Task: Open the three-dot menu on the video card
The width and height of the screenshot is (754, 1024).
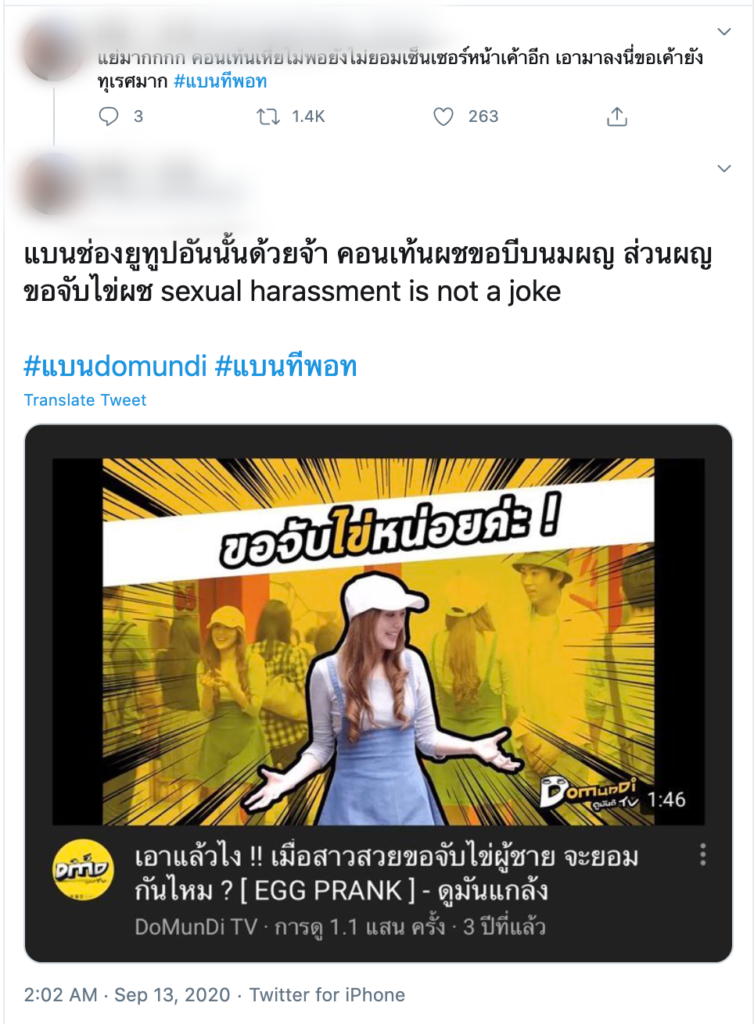Action: click(702, 854)
